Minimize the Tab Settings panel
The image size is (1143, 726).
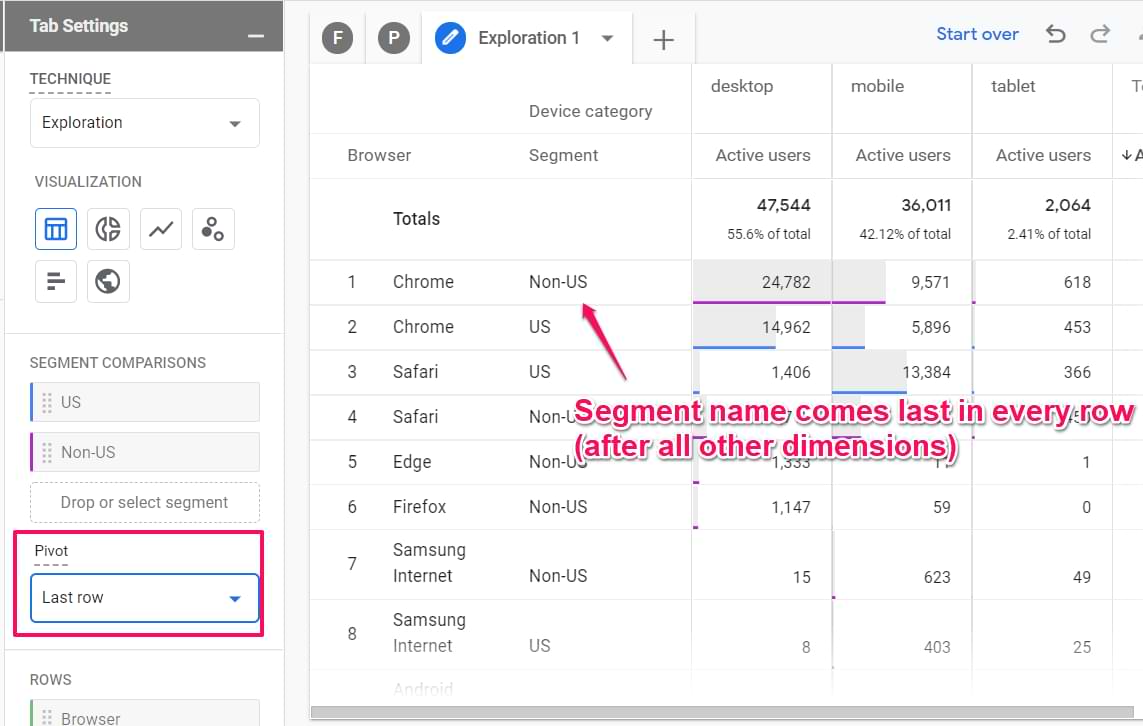(x=256, y=36)
